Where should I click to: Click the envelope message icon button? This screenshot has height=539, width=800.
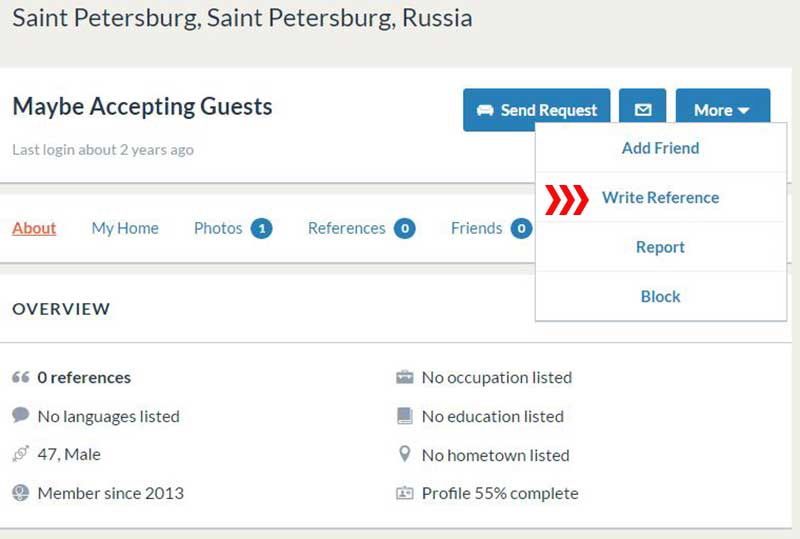pos(642,110)
